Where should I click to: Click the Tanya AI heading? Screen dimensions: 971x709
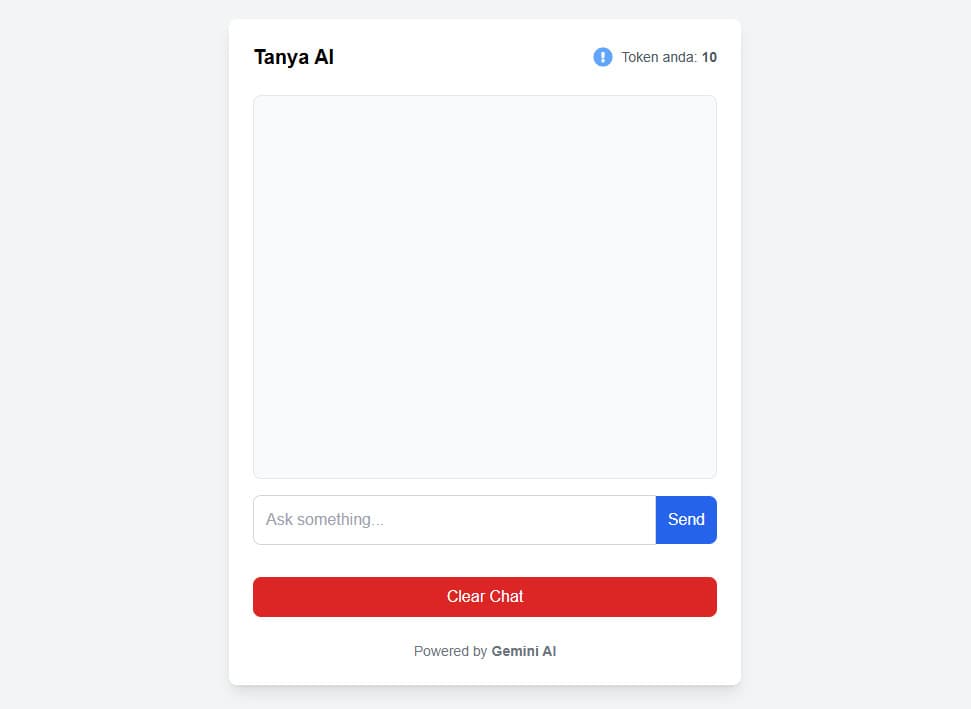pos(294,57)
